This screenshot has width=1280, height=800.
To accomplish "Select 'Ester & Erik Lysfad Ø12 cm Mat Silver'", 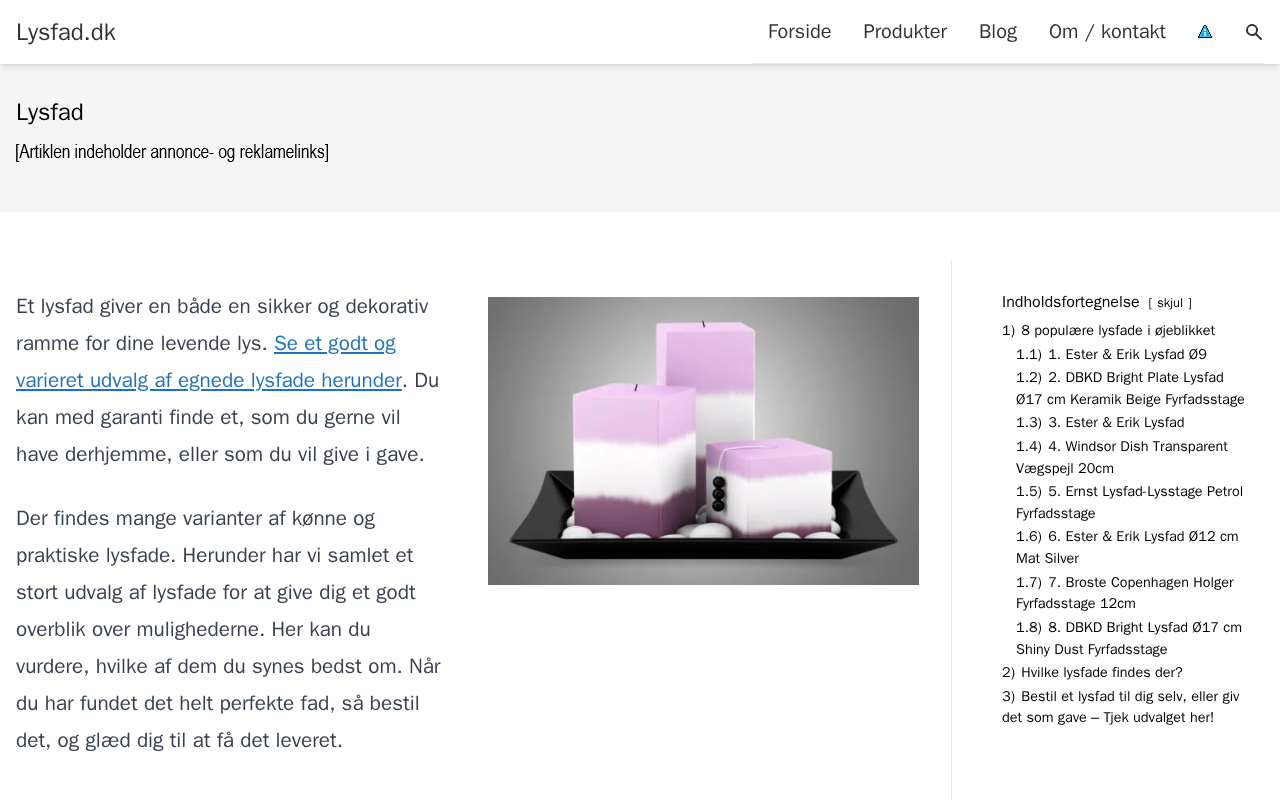I will (x=1127, y=547).
